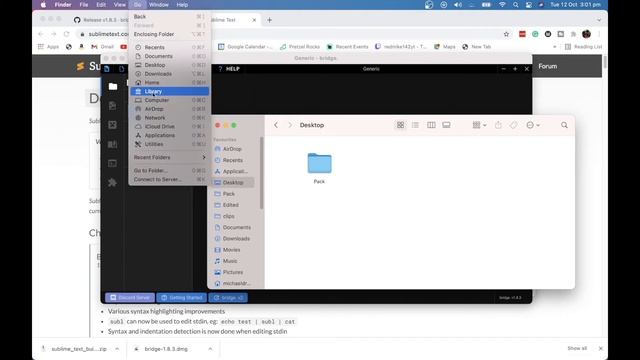Viewport: 640px width, 360px height.
Task: Choose Utilities from the Go menu
Action: point(169,144)
